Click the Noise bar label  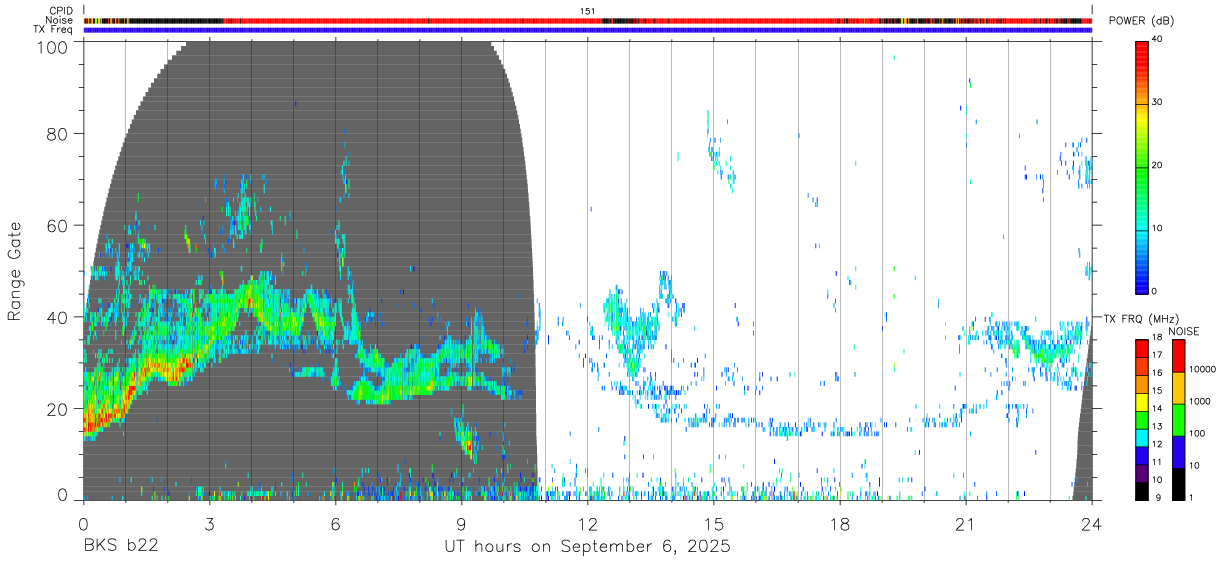point(60,20)
